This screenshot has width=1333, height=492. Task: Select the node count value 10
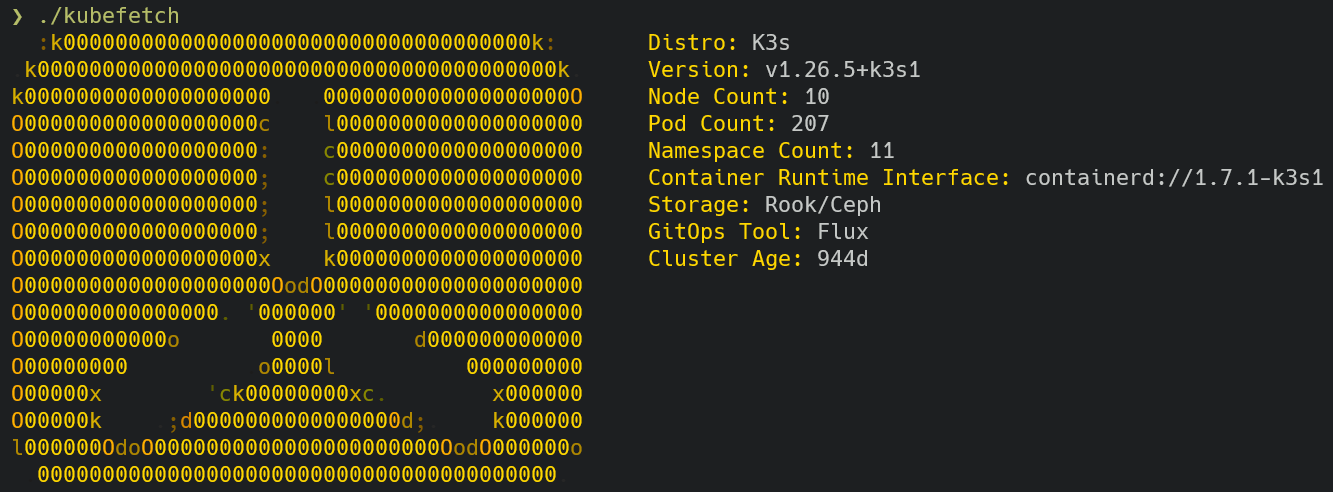pos(817,97)
